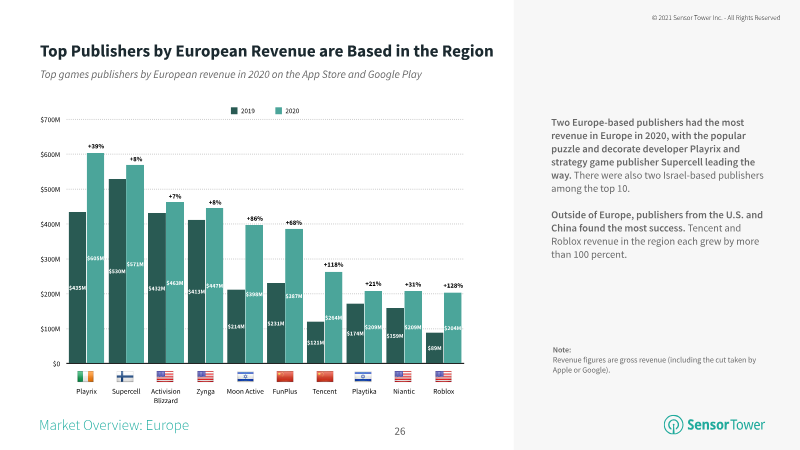
Task: Click the $121M value in Tencent's 2019 bar
Action: click(316, 343)
